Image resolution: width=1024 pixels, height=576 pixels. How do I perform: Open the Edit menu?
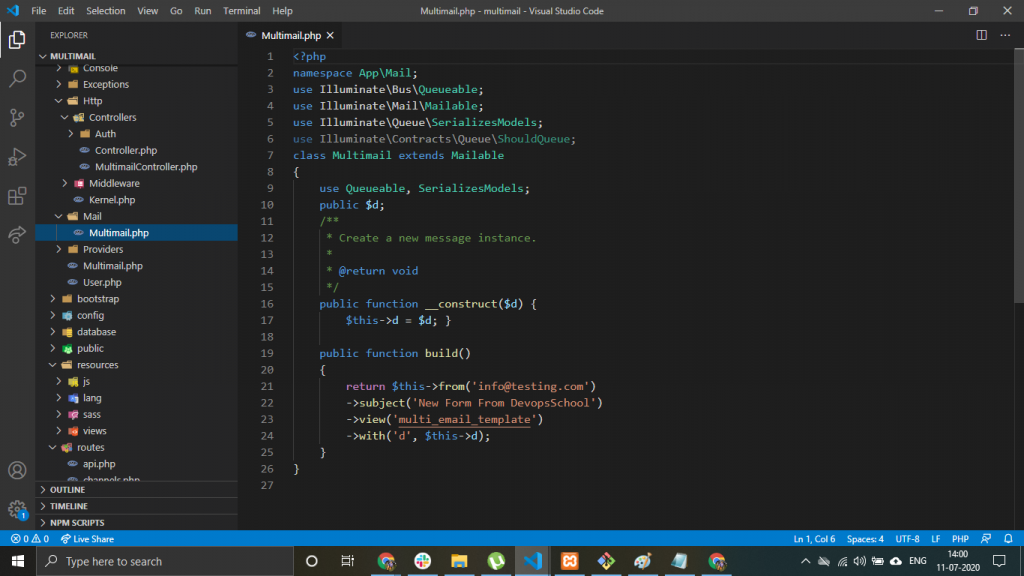[65, 10]
